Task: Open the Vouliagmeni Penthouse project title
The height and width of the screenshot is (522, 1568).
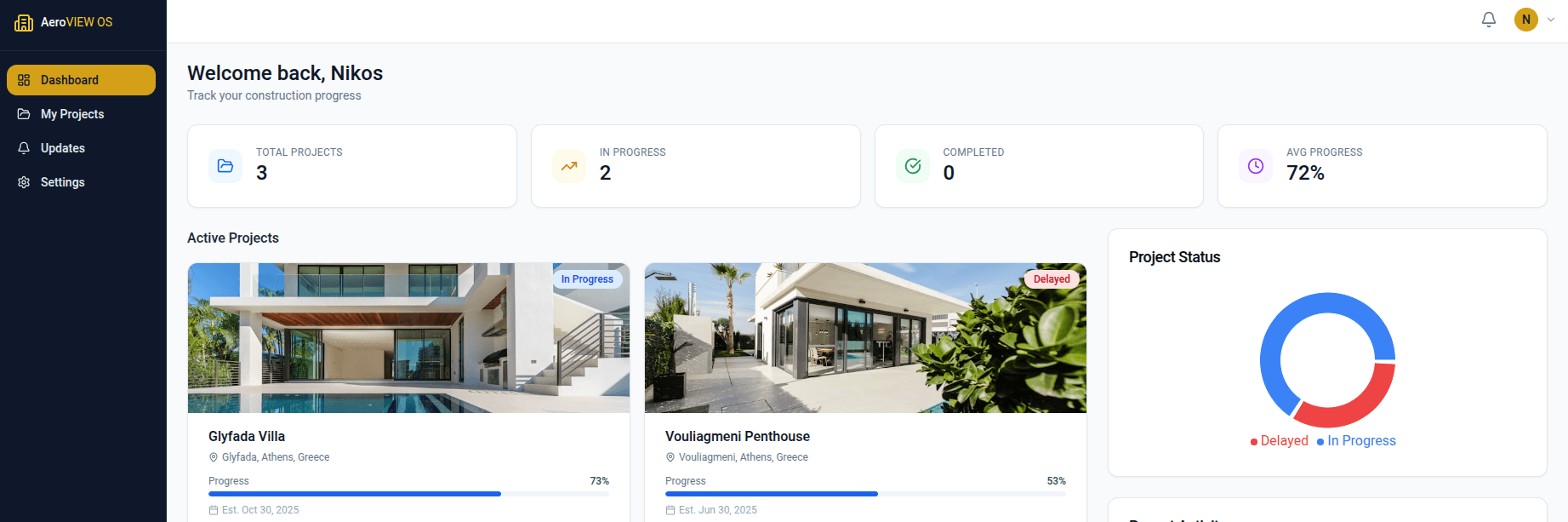Action: pyautogui.click(x=738, y=436)
